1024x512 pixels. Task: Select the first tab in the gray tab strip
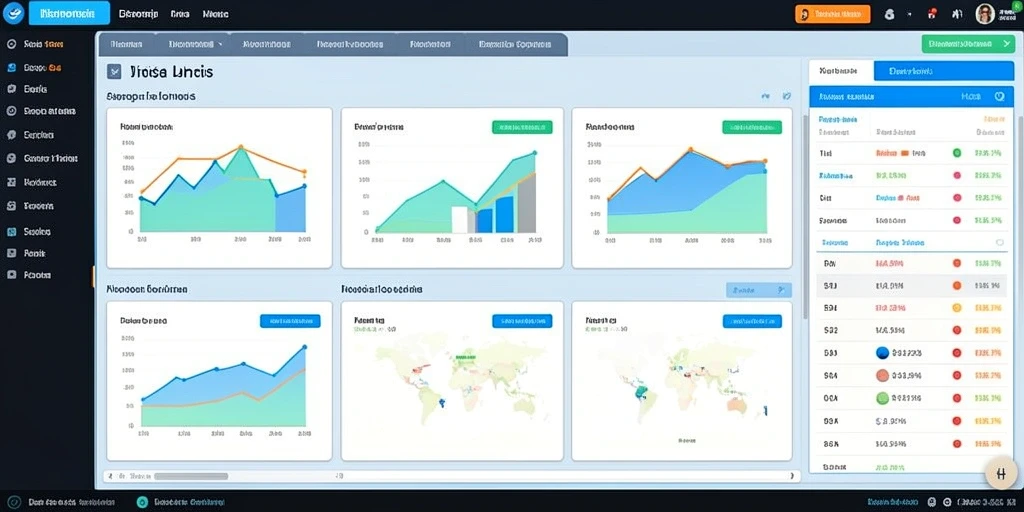click(x=127, y=44)
